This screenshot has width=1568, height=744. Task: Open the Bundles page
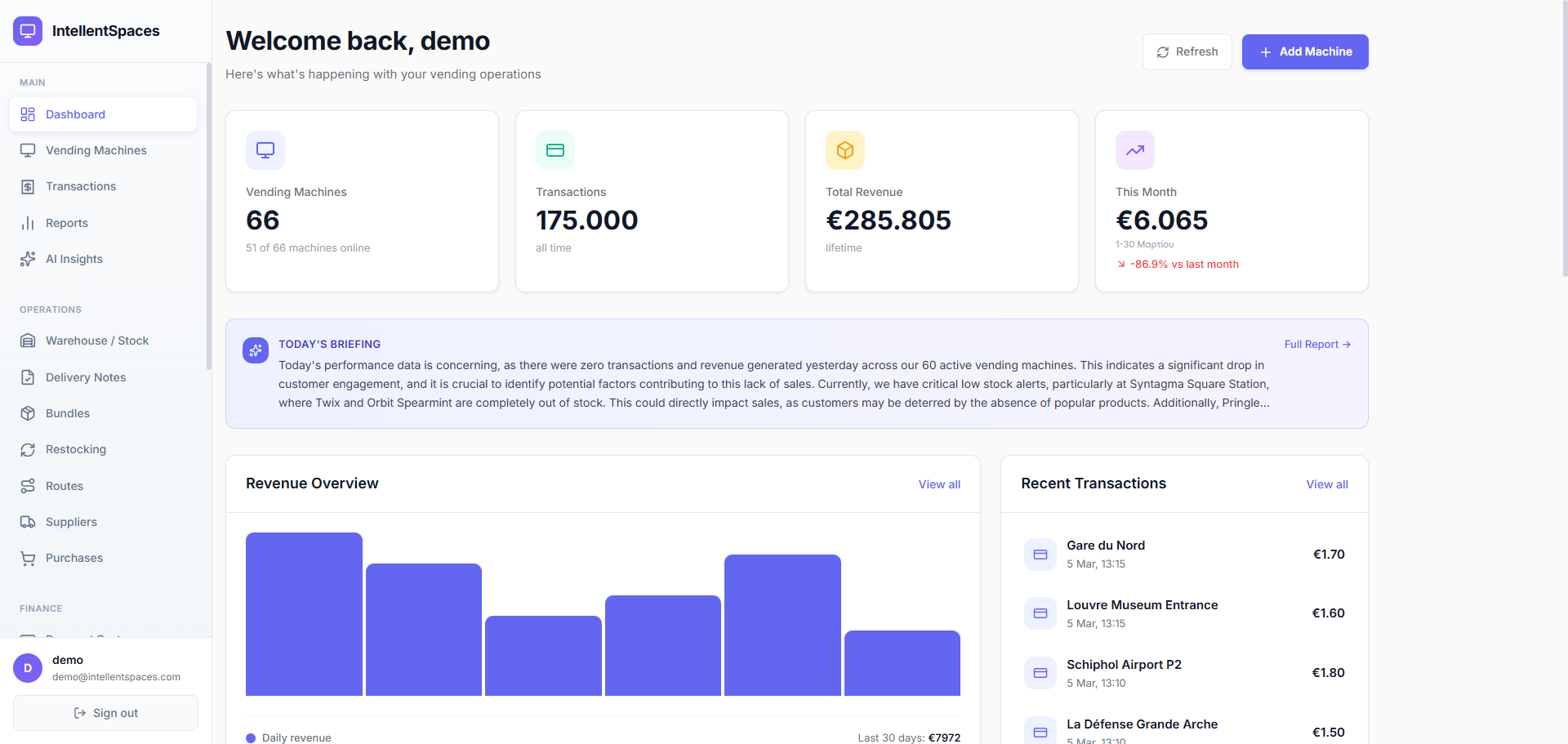104,413
